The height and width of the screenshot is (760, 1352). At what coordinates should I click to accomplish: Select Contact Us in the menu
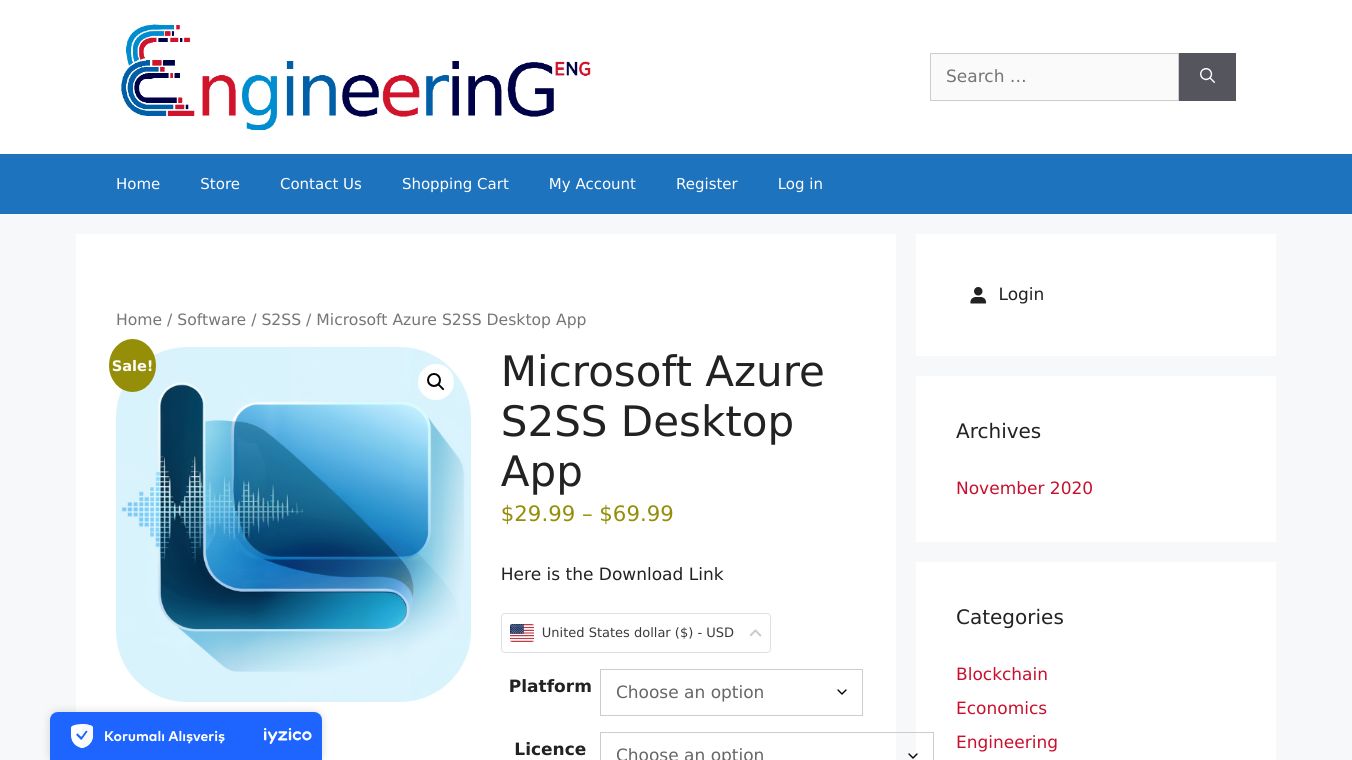coord(321,184)
